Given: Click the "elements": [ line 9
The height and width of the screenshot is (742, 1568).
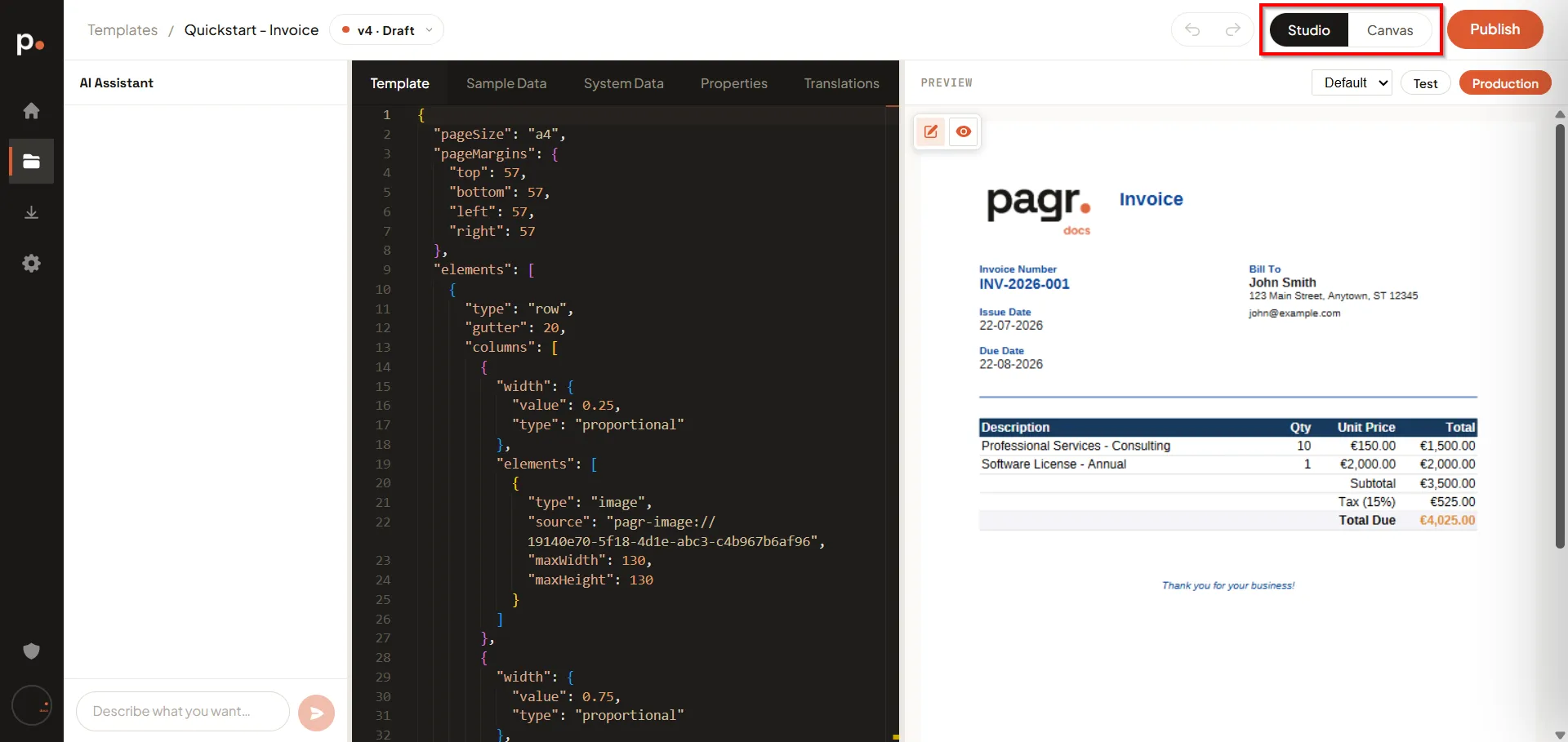Looking at the screenshot, I should [x=483, y=269].
